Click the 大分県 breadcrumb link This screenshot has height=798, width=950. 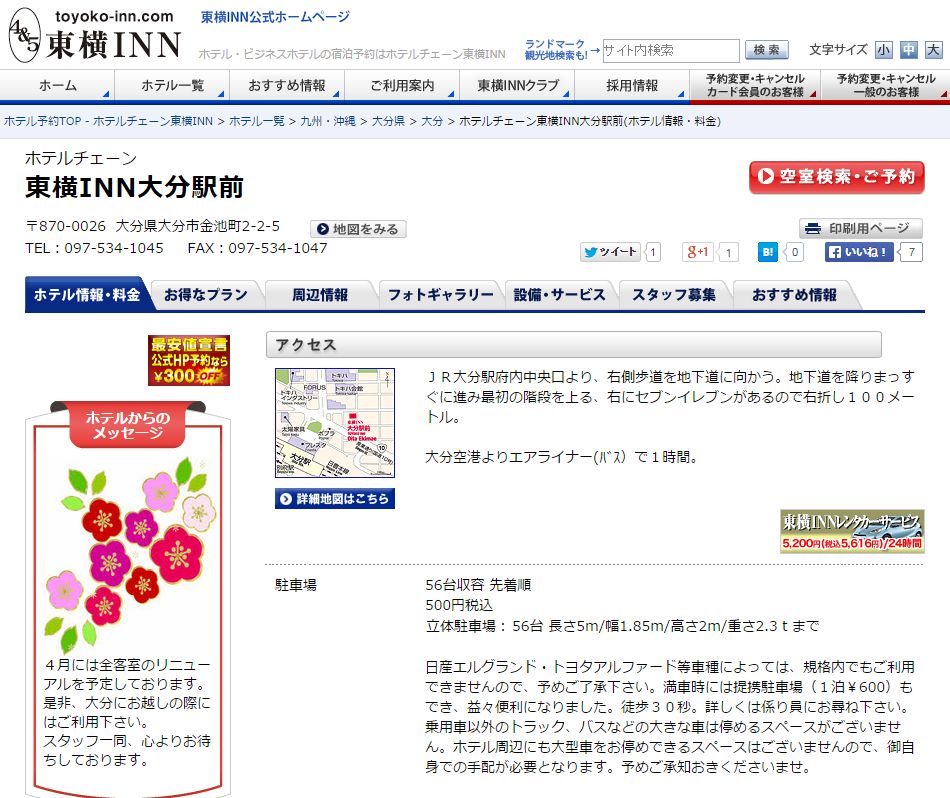point(388,121)
